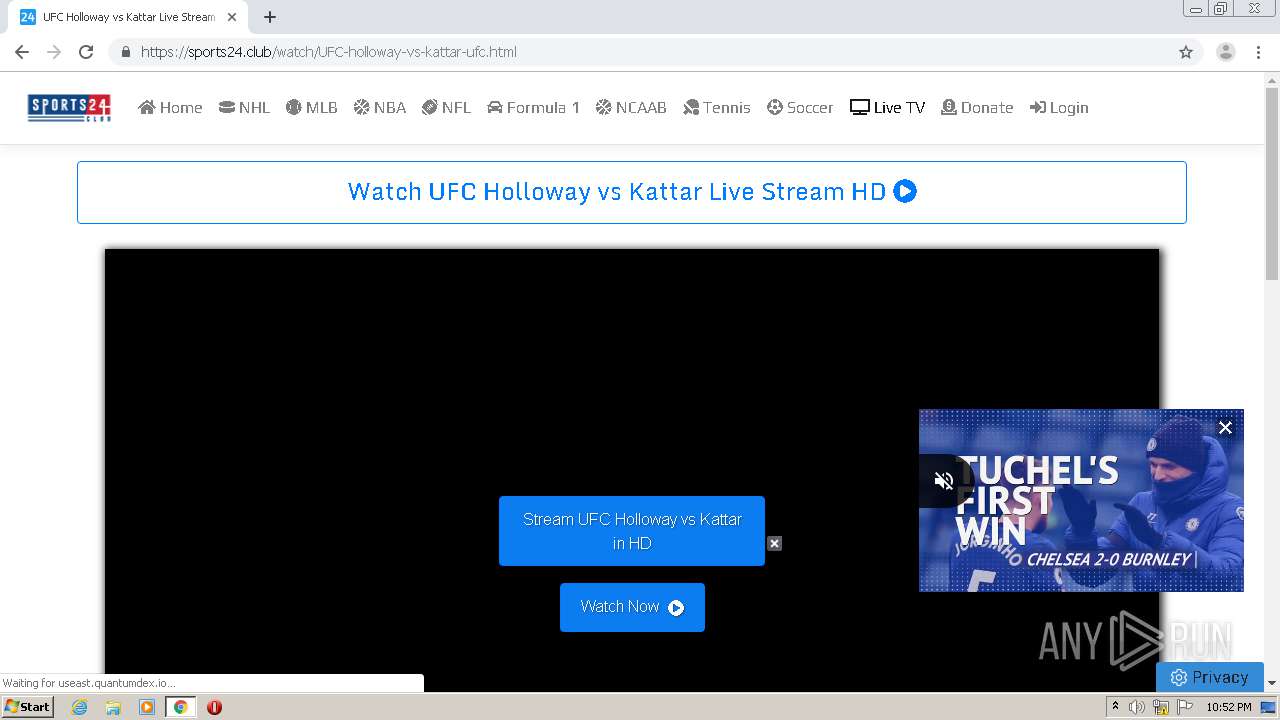Open the Chrome profile avatar
The width and height of the screenshot is (1280, 720).
coord(1226,52)
